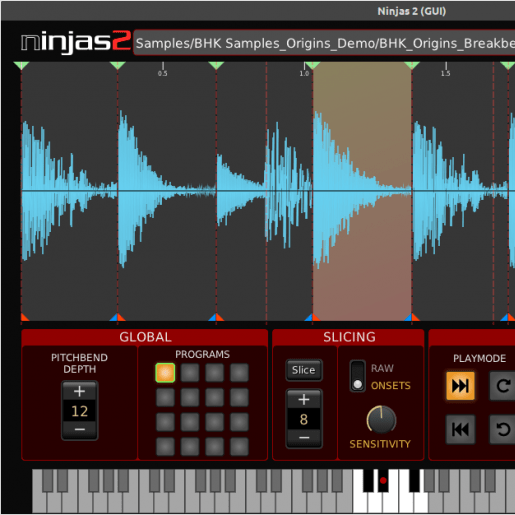Increase number of slices with plus

(x=304, y=399)
